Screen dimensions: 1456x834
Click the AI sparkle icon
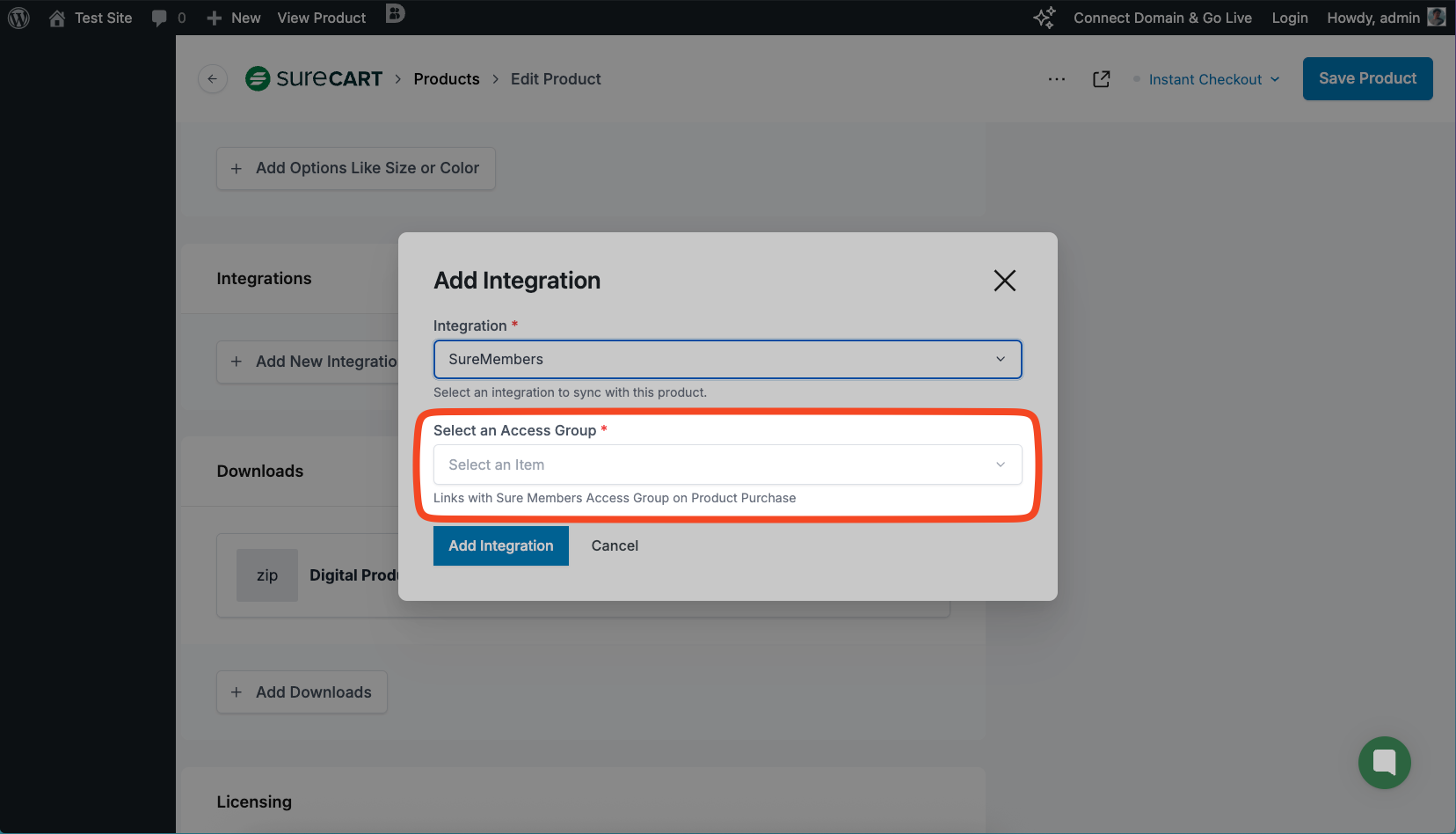point(1044,18)
